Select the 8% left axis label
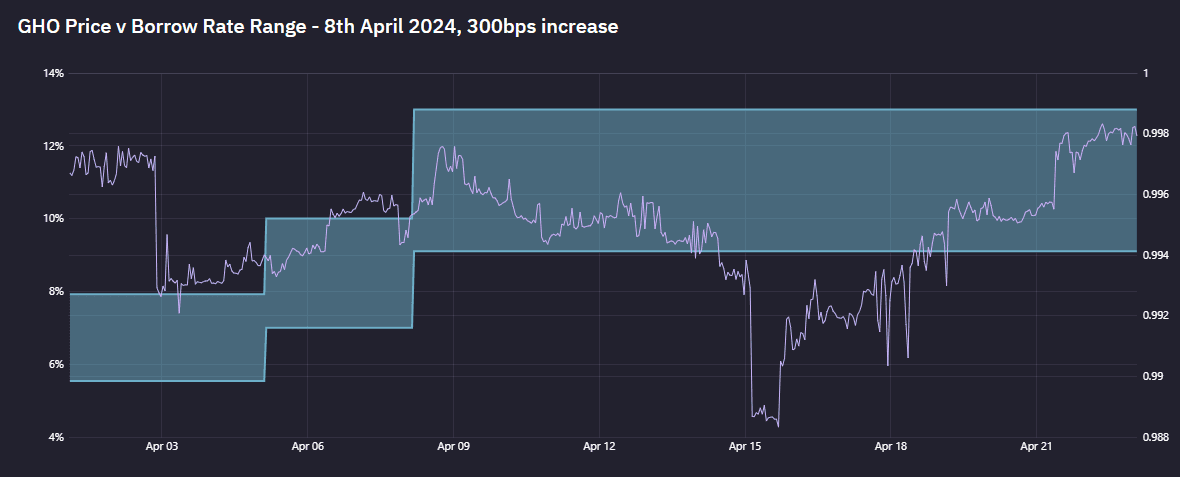The image size is (1180, 477). [55, 292]
